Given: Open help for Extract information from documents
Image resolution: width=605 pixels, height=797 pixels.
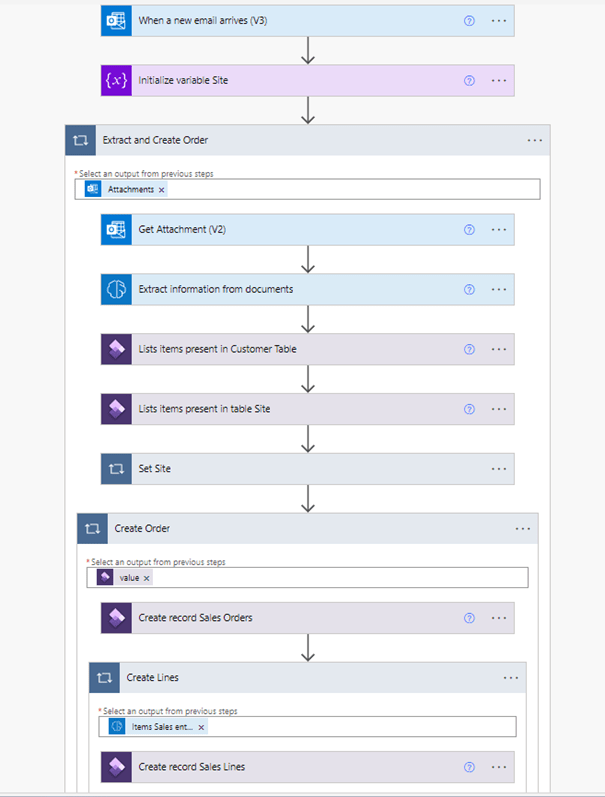Looking at the screenshot, I should (469, 290).
